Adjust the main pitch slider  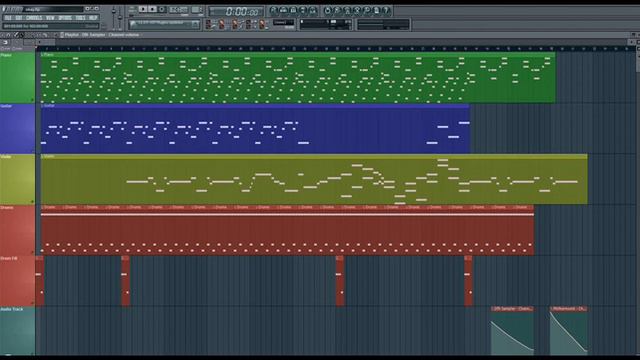tap(120, 17)
